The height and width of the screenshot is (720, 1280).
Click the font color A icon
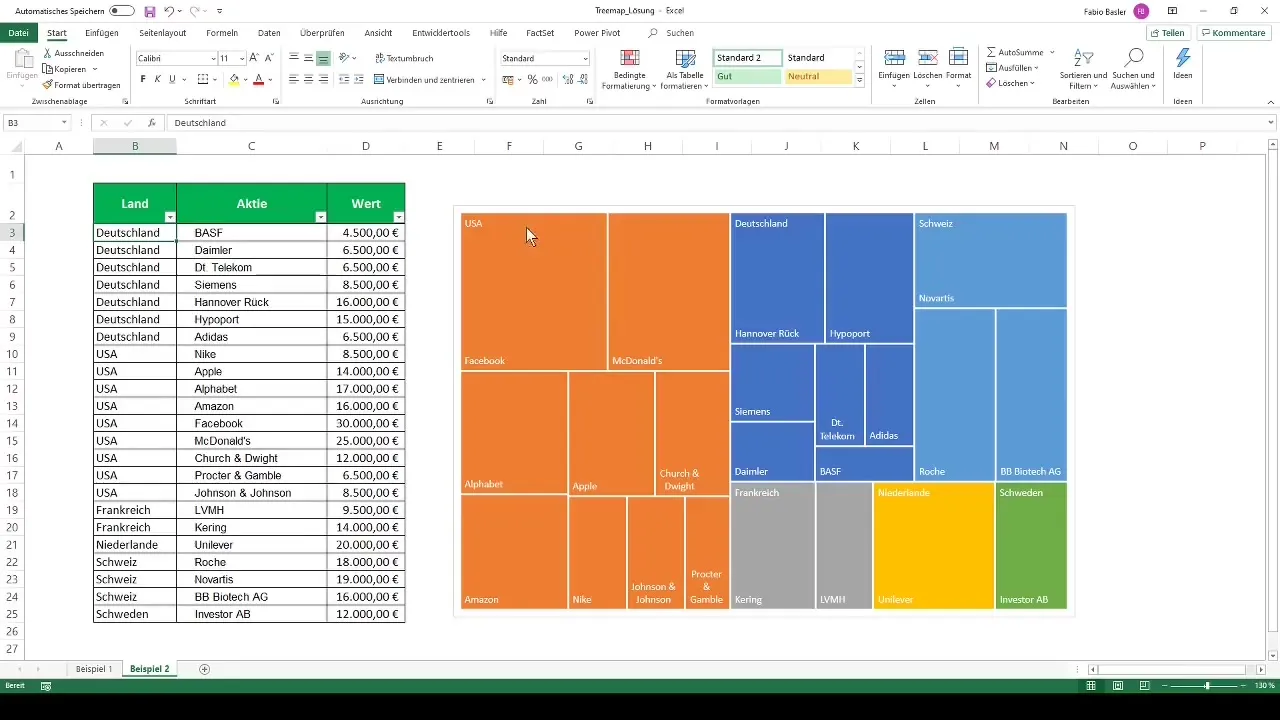pyautogui.click(x=258, y=79)
